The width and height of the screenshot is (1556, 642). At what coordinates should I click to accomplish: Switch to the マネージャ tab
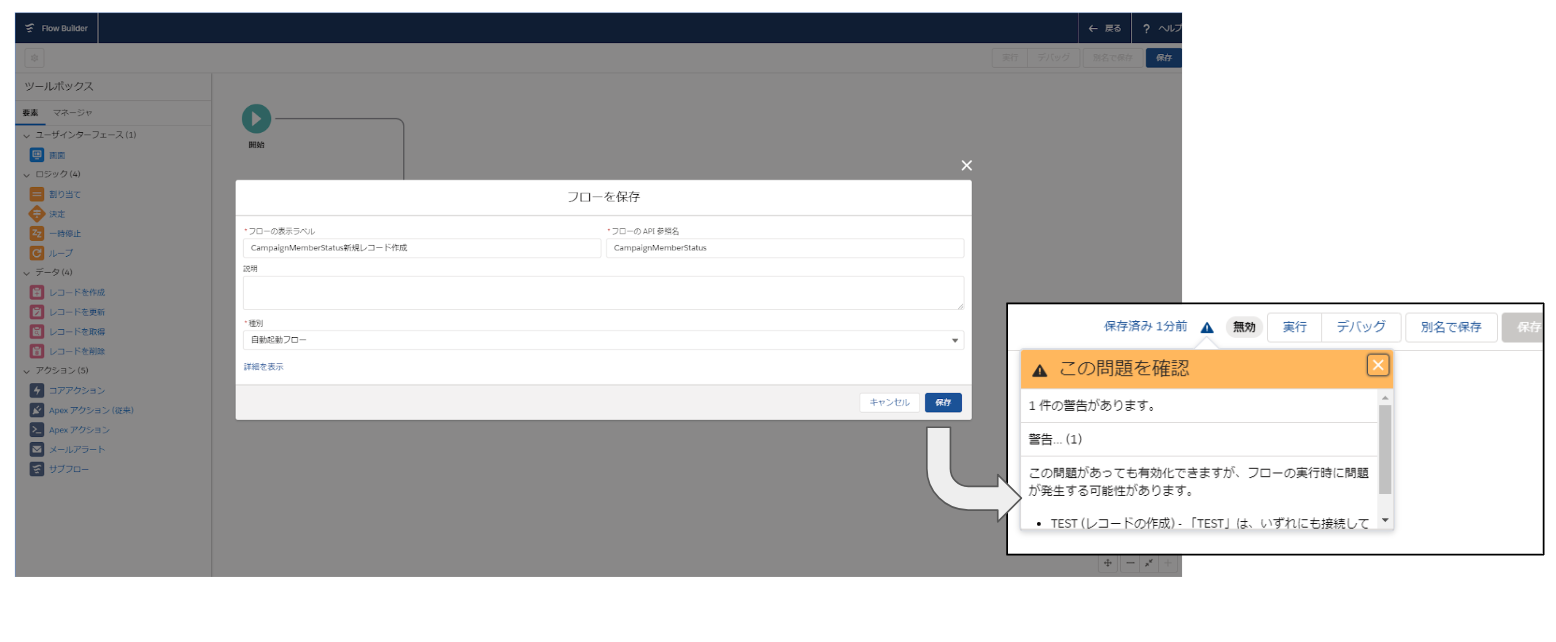(73, 112)
